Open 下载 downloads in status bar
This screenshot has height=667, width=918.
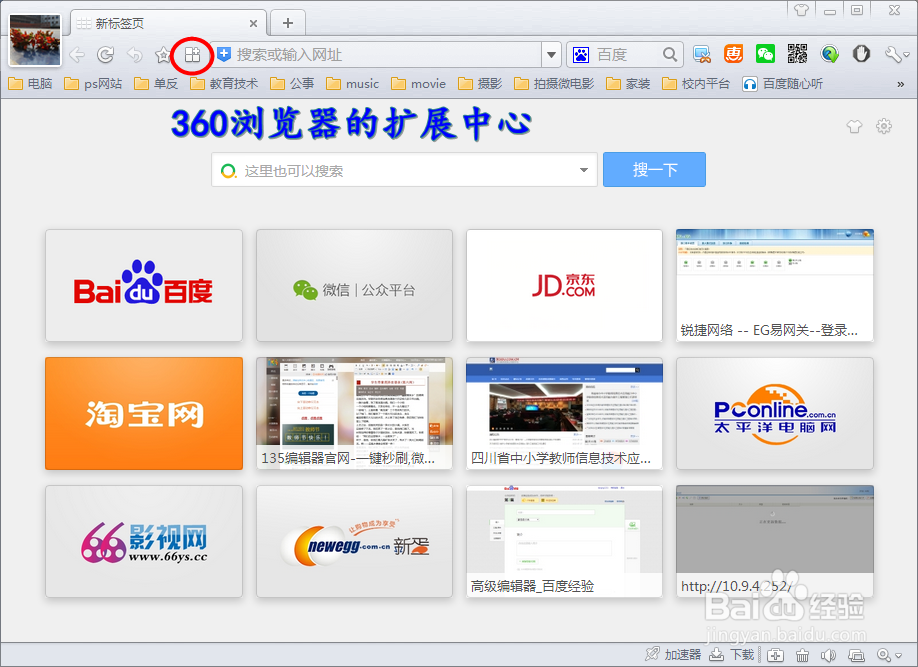[731, 654]
